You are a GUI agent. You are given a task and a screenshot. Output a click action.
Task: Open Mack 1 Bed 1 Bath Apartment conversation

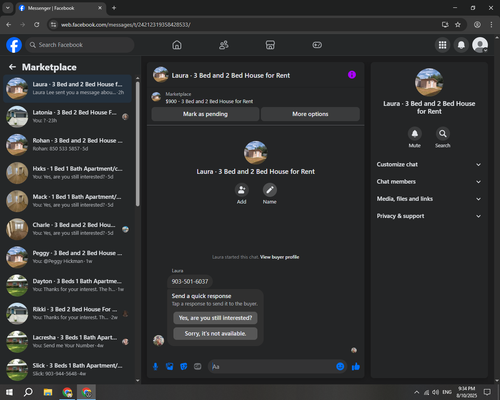point(68,201)
